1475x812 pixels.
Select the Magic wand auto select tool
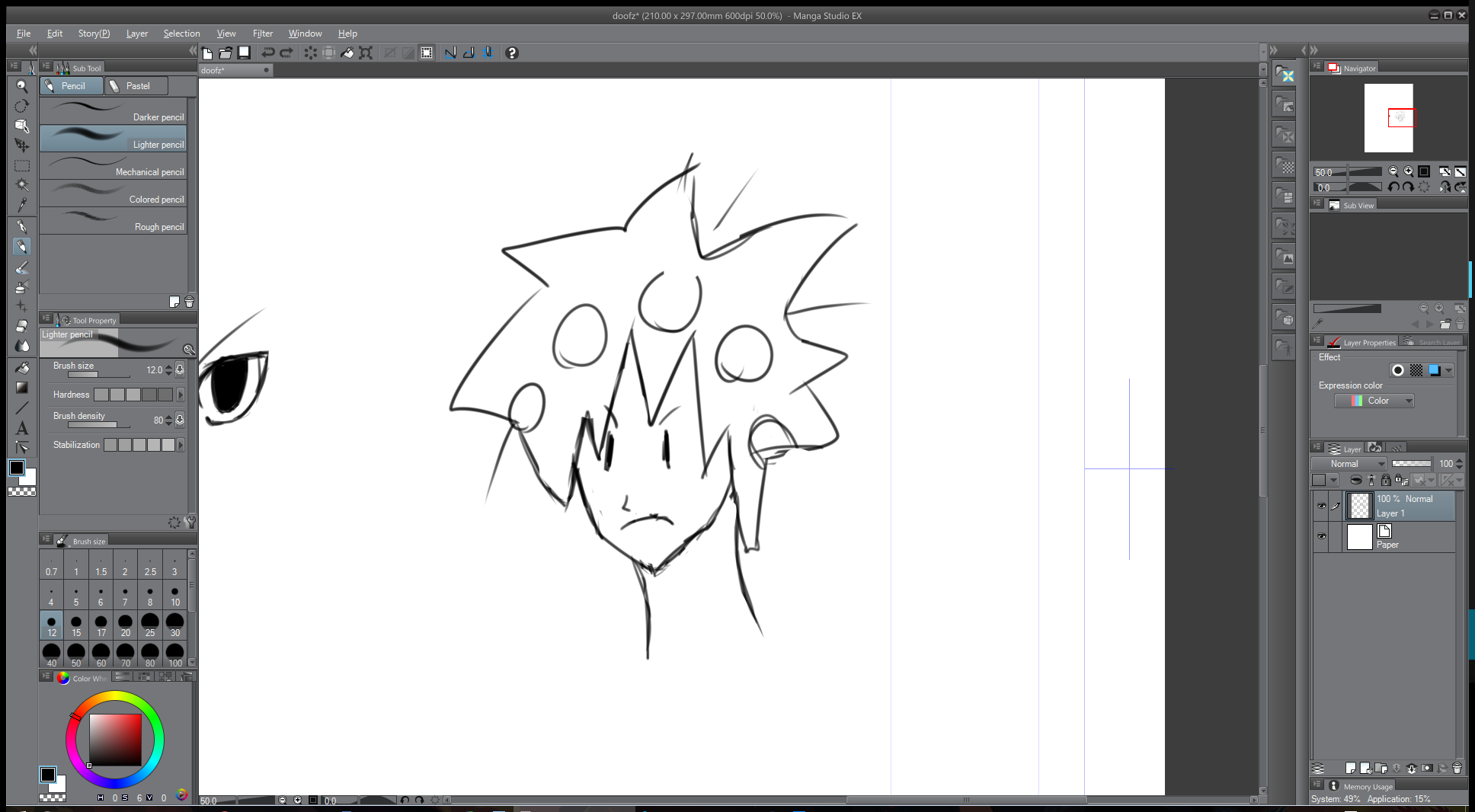coord(22,185)
